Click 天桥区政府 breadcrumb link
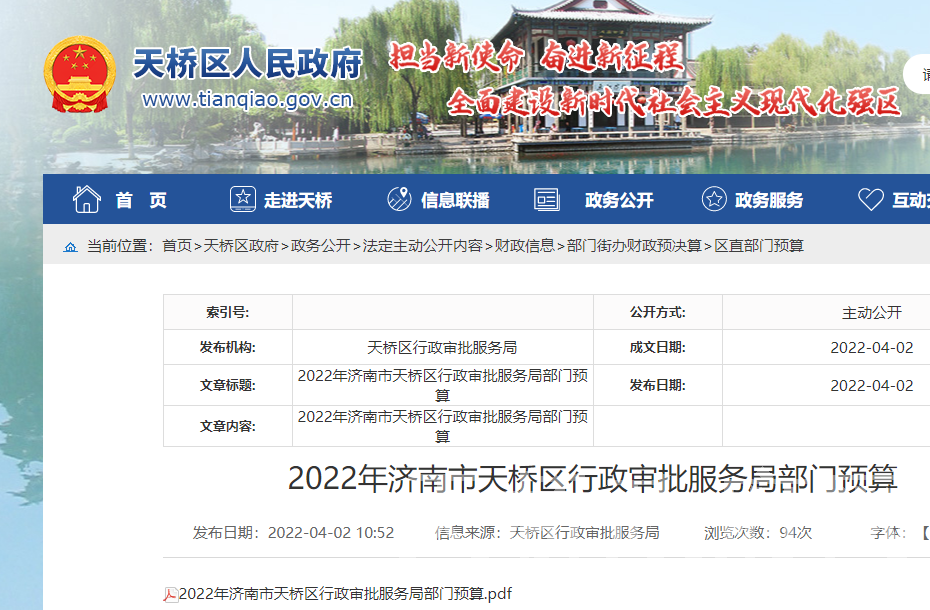 pos(241,246)
